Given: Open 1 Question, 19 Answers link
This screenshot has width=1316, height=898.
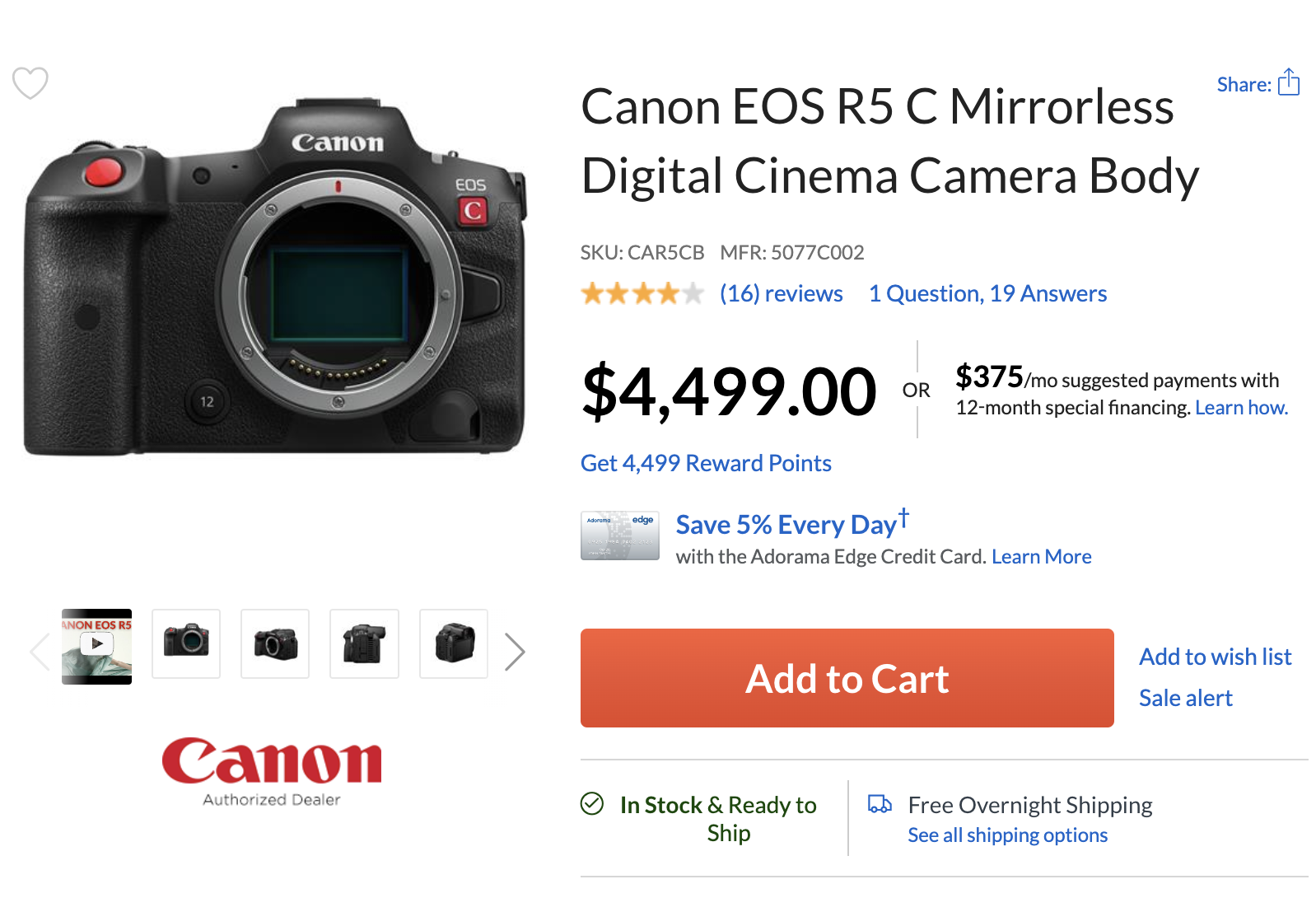Looking at the screenshot, I should [x=987, y=293].
